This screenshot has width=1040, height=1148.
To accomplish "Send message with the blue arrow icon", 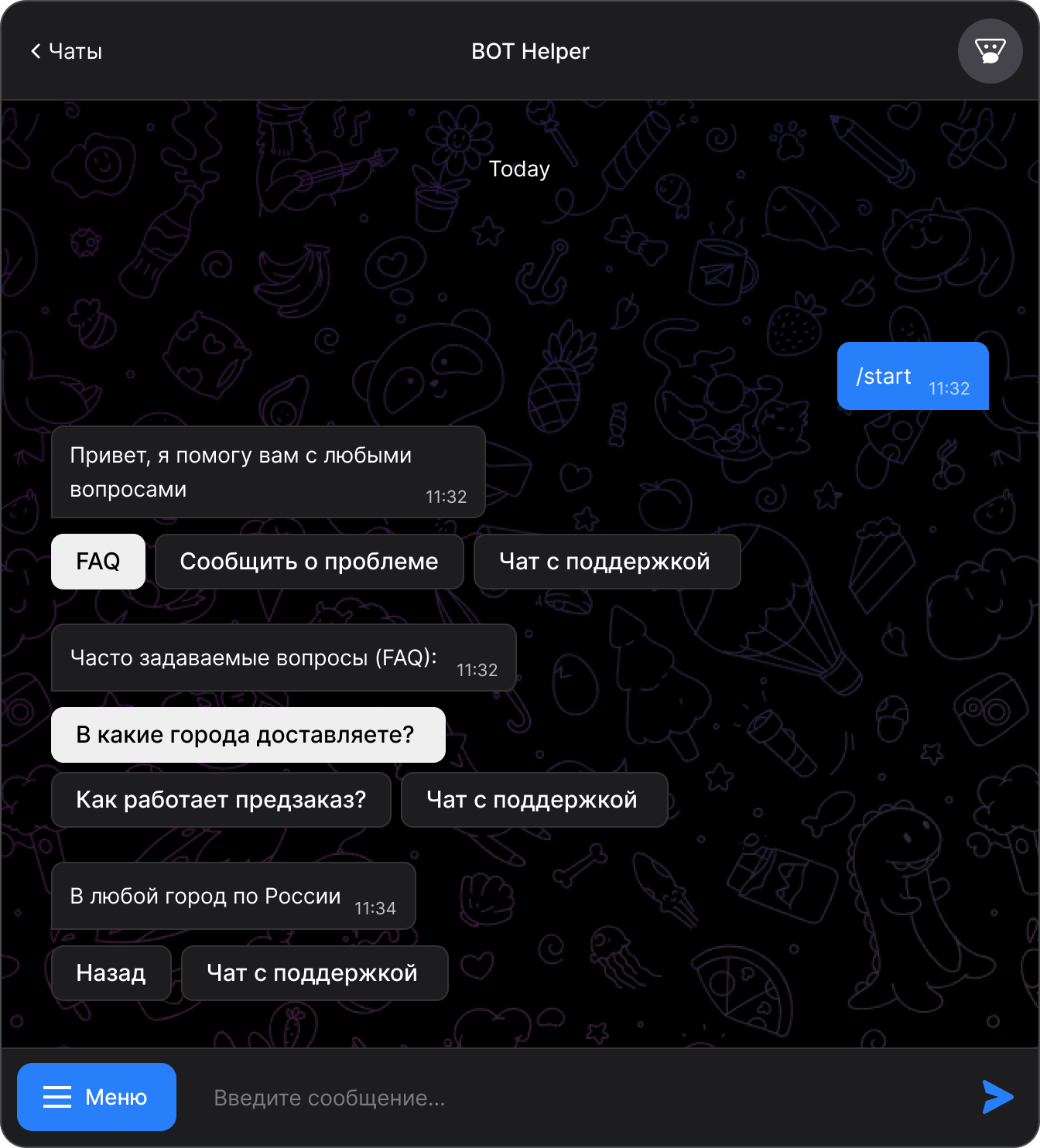I will tap(997, 1097).
